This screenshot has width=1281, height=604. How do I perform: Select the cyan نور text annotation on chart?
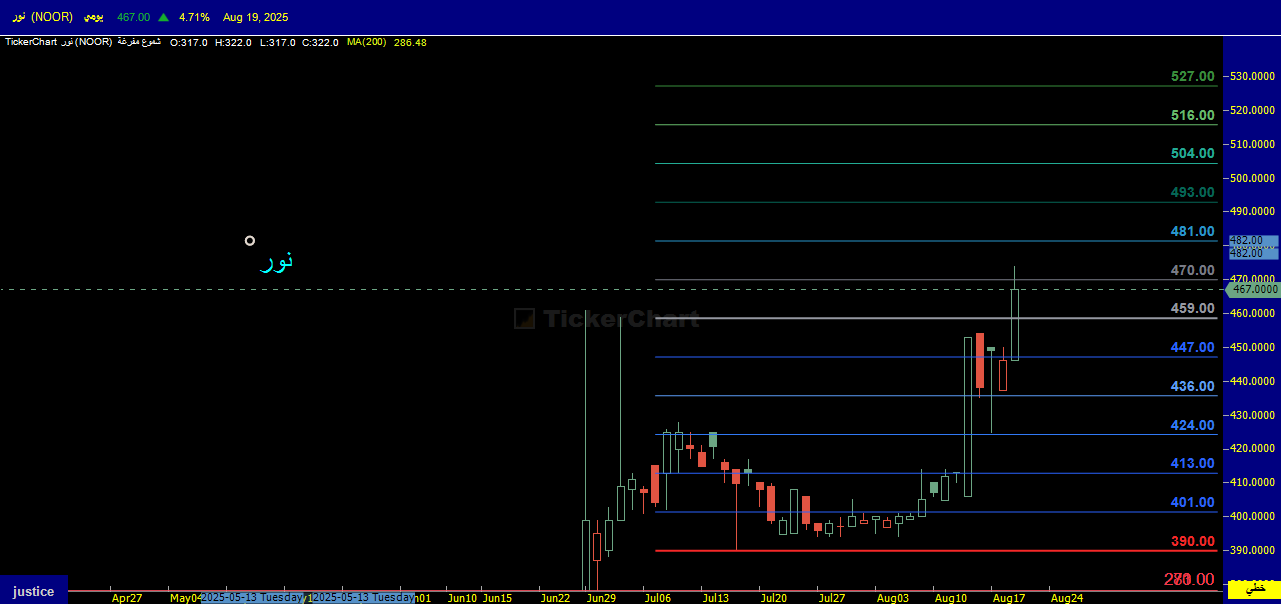click(x=276, y=262)
